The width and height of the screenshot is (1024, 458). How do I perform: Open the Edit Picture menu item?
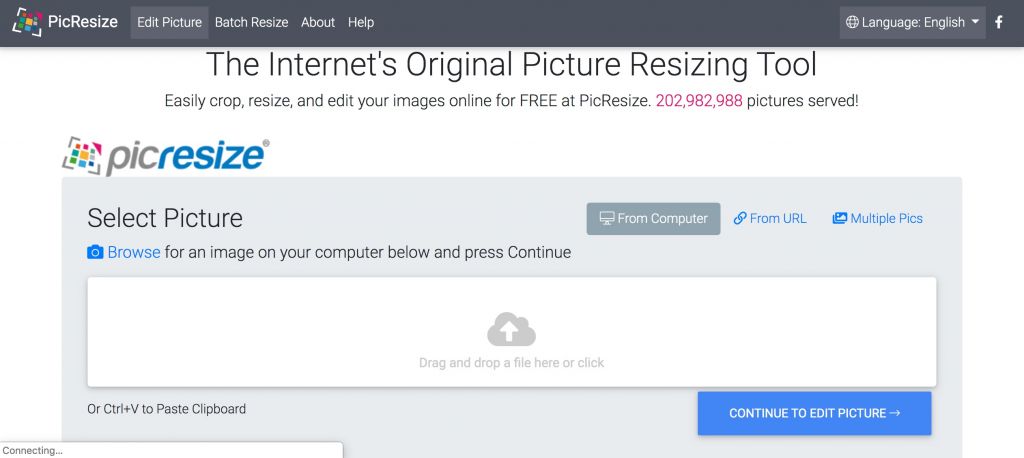tap(169, 22)
